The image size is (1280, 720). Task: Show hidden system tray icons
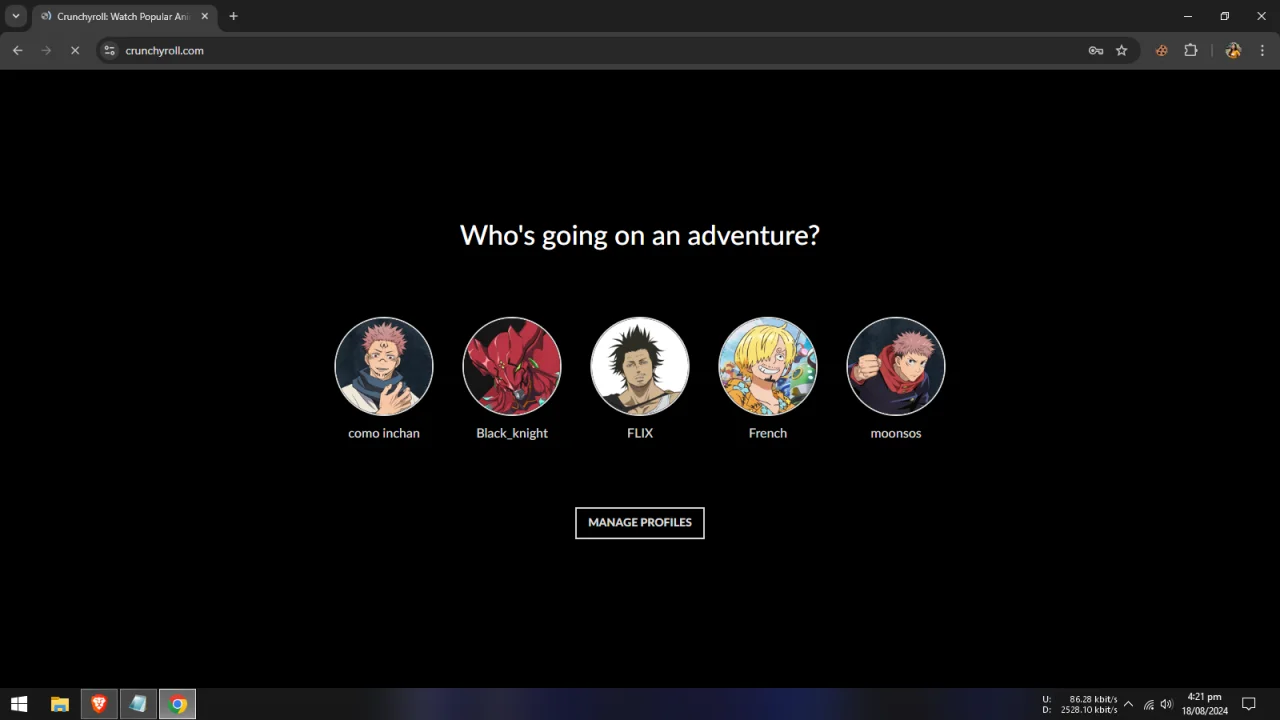[x=1129, y=704]
